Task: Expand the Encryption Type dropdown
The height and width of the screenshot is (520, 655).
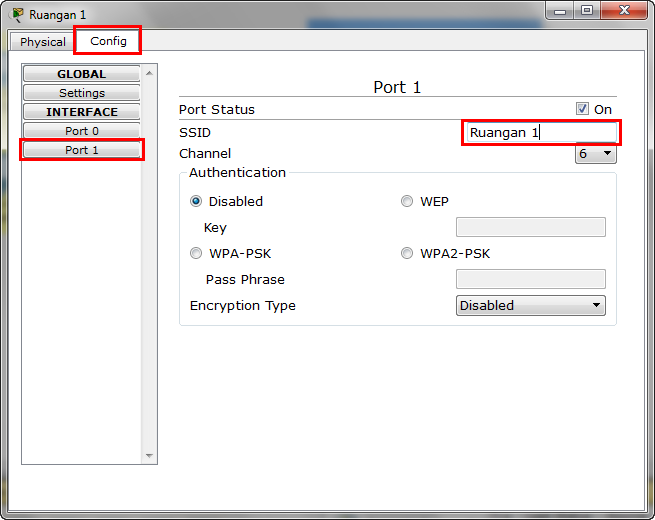Action: pyautogui.click(x=531, y=306)
